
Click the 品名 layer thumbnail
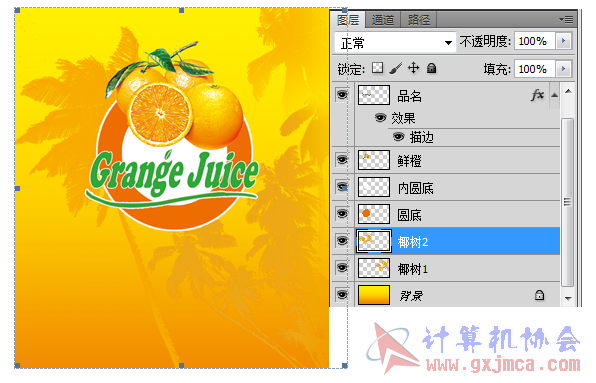pos(374,95)
